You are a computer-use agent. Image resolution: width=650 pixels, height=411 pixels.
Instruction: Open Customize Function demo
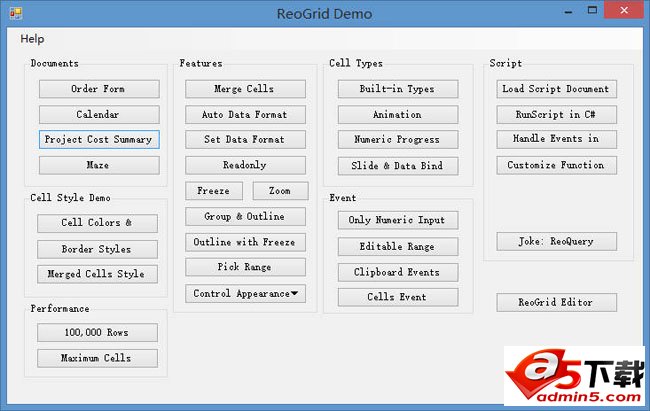pyautogui.click(x=557, y=165)
